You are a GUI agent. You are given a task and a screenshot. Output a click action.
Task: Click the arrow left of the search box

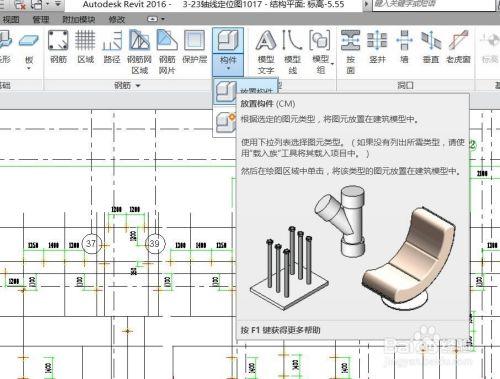click(x=366, y=5)
